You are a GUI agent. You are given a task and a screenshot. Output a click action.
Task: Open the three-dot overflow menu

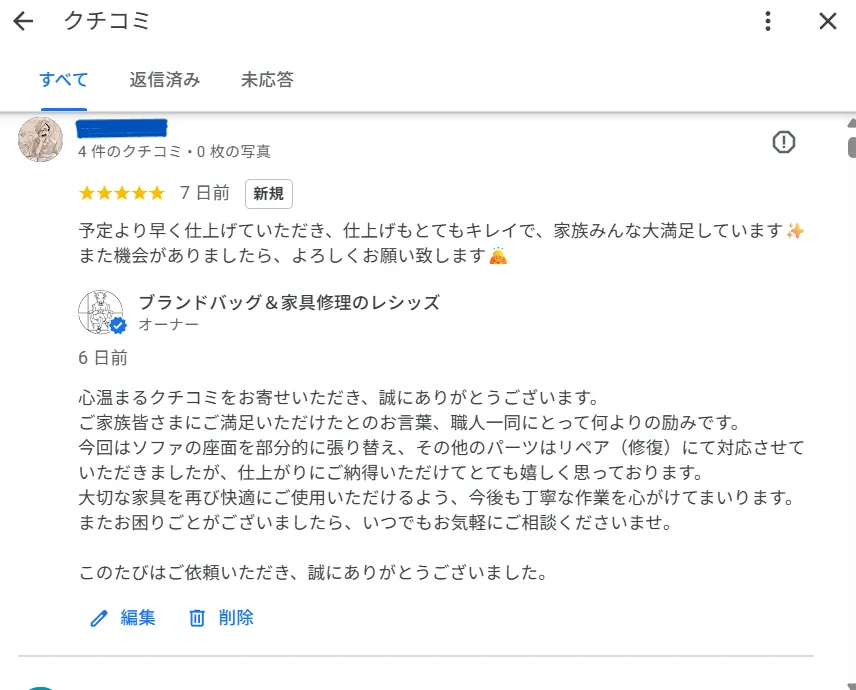pyautogui.click(x=767, y=21)
